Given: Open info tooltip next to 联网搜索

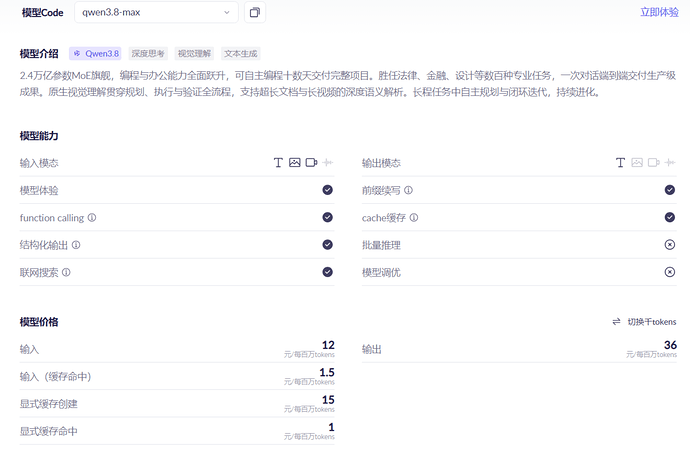Looking at the screenshot, I should coord(66,272).
